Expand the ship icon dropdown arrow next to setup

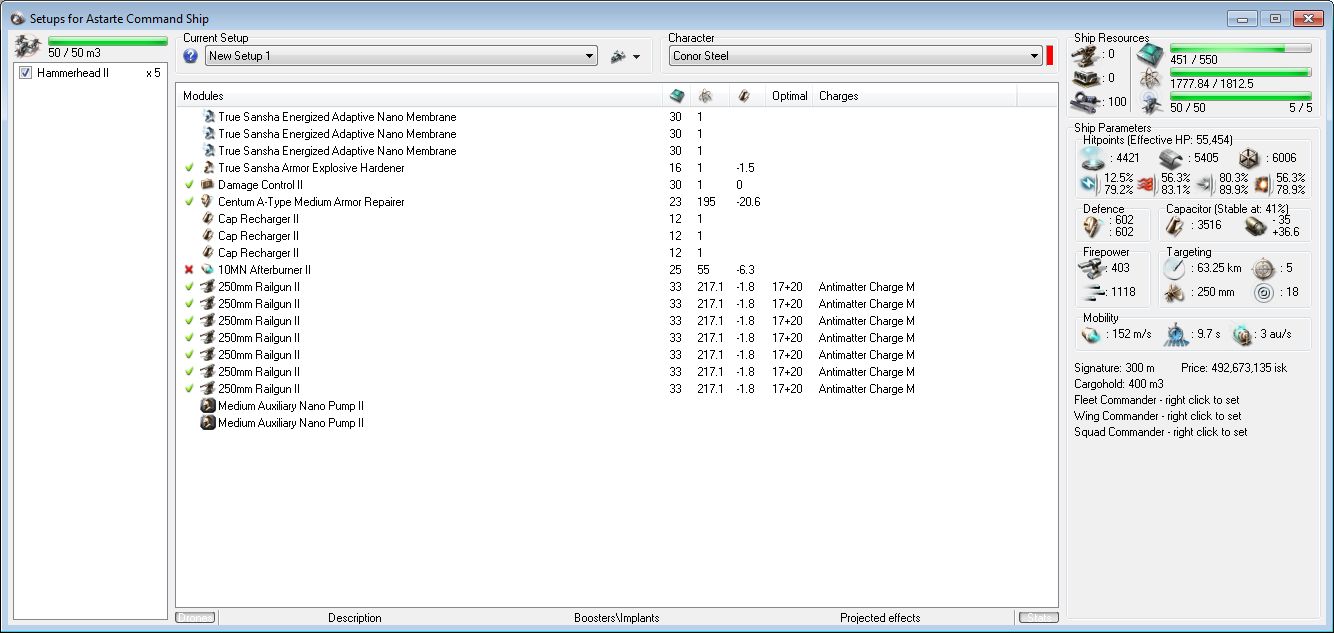pyautogui.click(x=636, y=57)
